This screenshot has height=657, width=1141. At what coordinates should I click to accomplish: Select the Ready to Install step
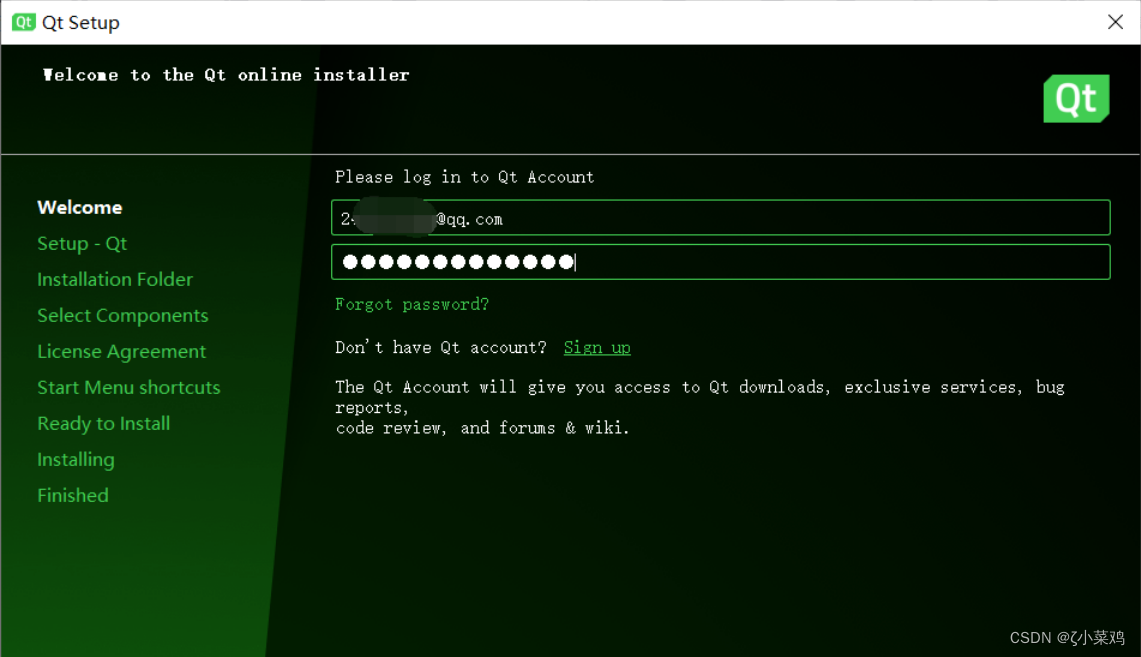[x=104, y=423]
